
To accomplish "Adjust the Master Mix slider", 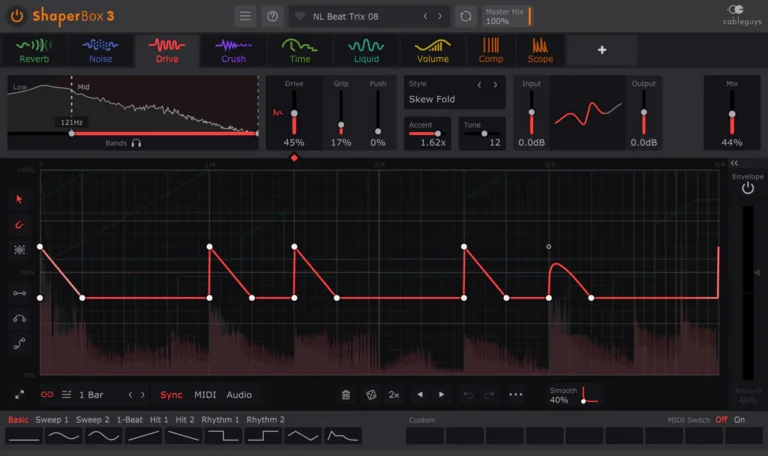I will click(x=507, y=16).
